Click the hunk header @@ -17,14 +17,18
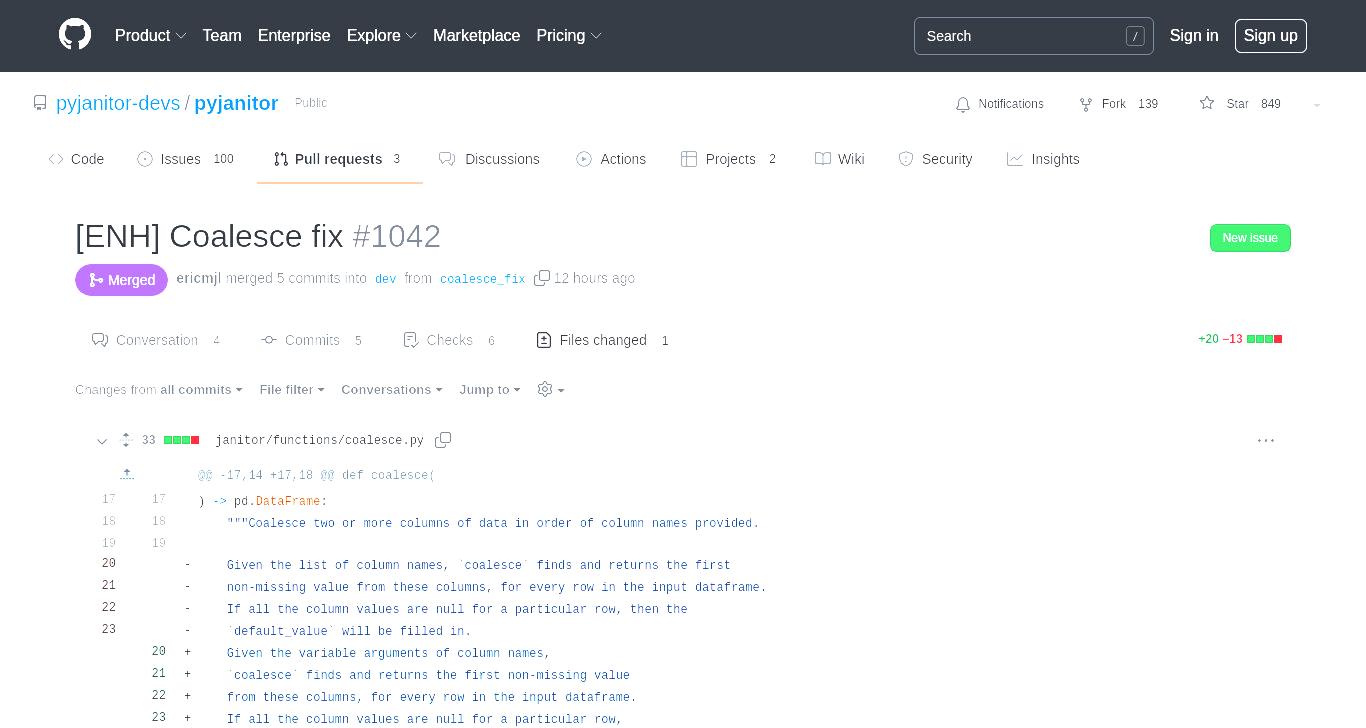 click(x=316, y=475)
